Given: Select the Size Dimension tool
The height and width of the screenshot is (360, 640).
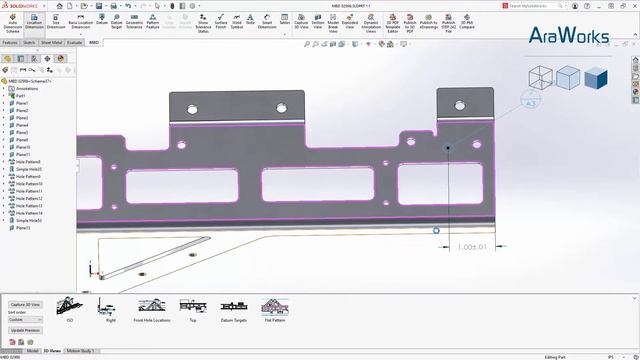Looking at the screenshot, I should point(56,22).
